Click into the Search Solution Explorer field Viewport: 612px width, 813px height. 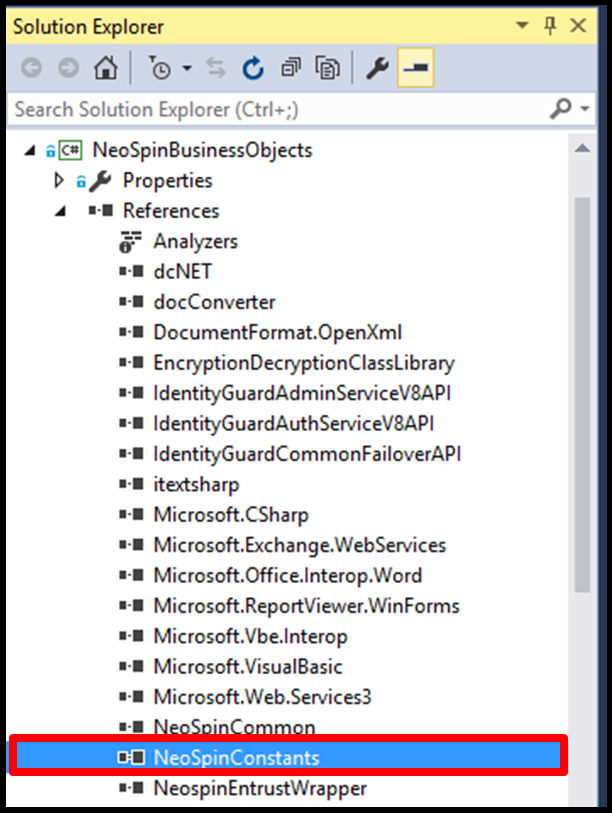click(279, 109)
